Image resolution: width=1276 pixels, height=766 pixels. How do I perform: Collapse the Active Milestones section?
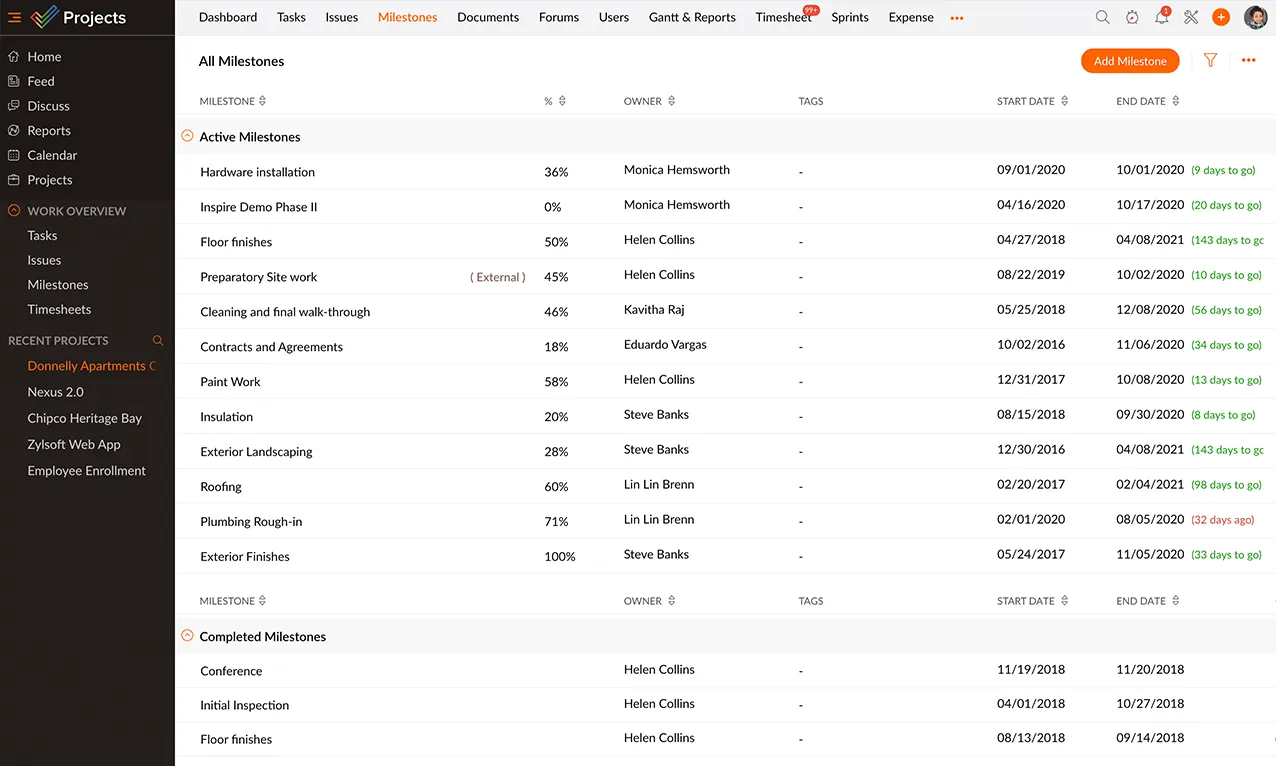[187, 136]
